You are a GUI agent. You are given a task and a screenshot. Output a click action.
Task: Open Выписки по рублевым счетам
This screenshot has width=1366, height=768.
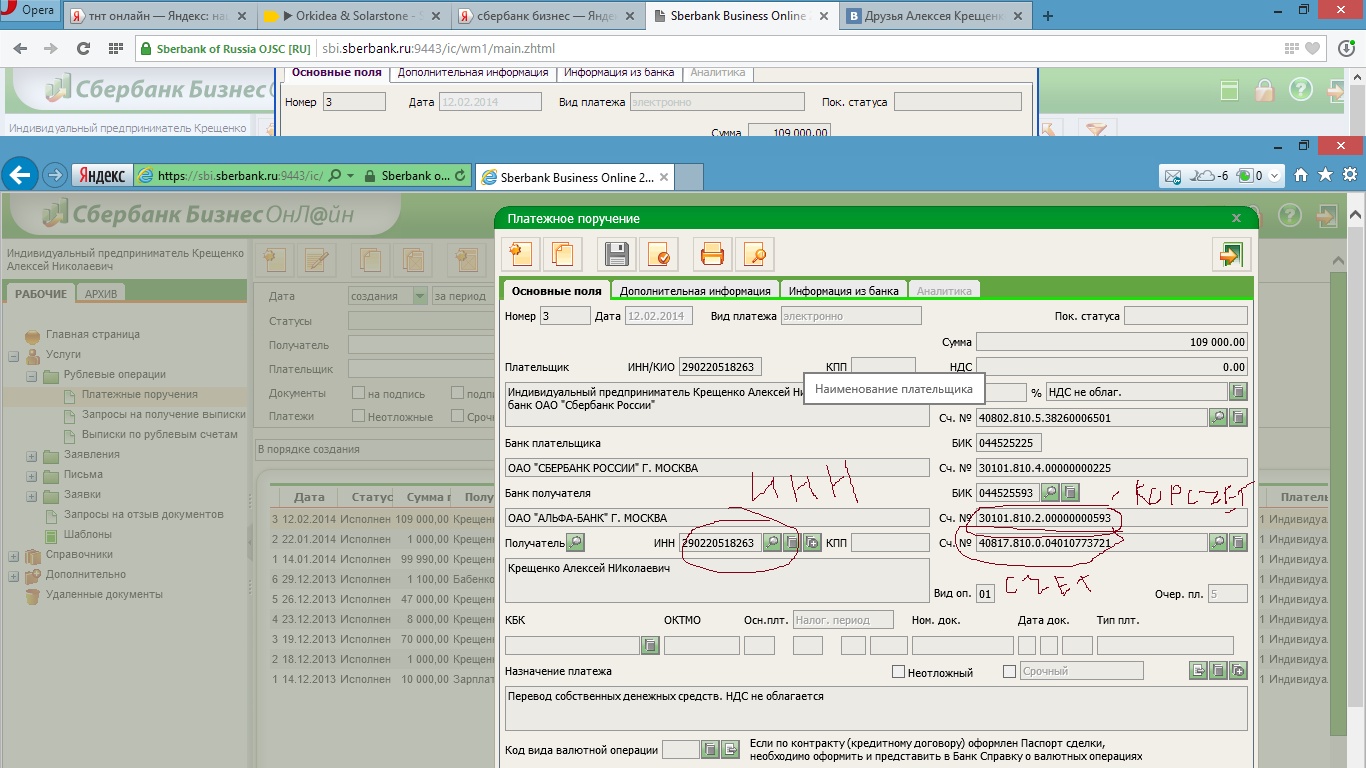pyautogui.click(x=160, y=435)
